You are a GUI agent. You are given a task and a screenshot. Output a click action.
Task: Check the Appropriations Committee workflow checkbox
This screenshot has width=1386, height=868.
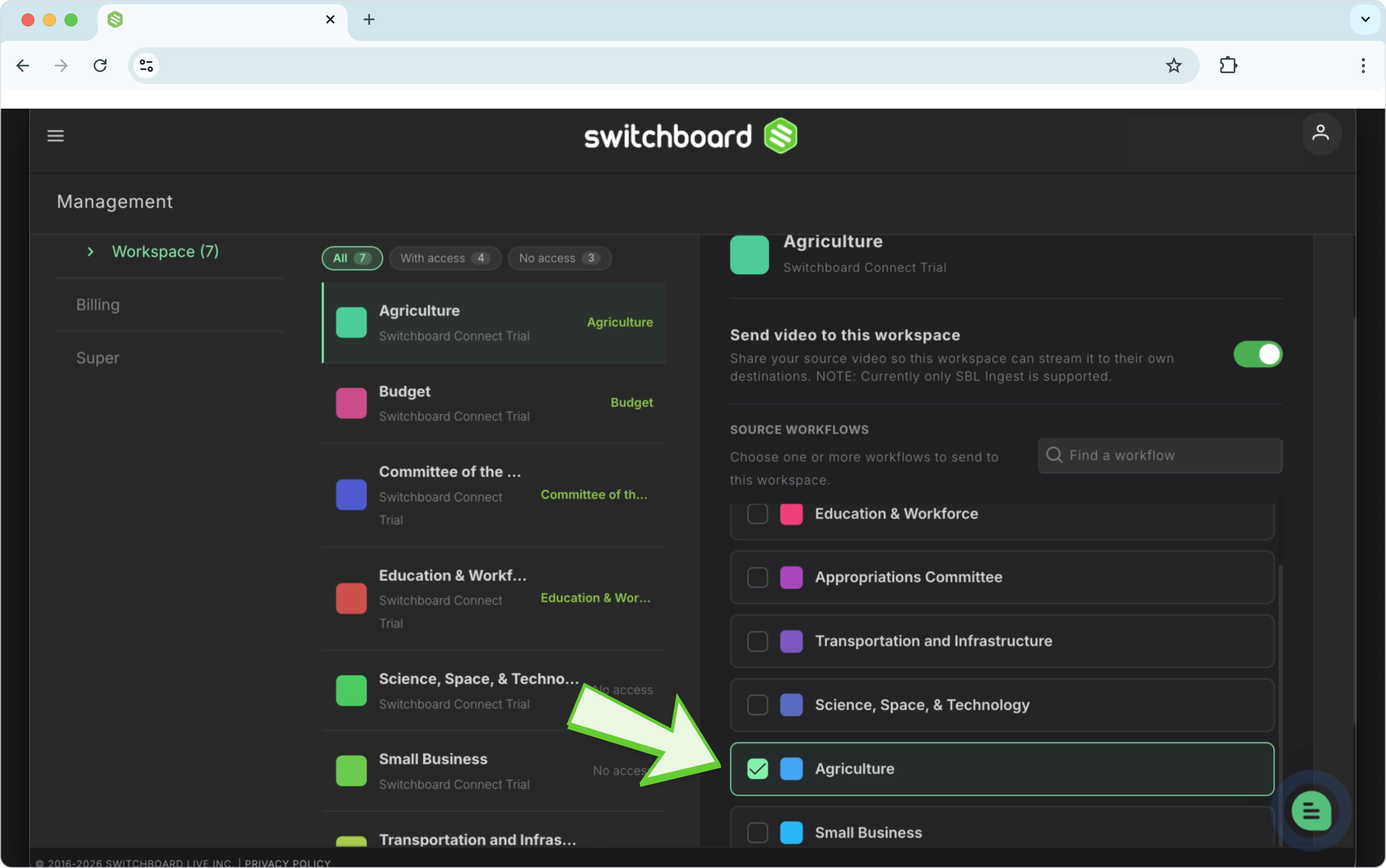click(758, 577)
